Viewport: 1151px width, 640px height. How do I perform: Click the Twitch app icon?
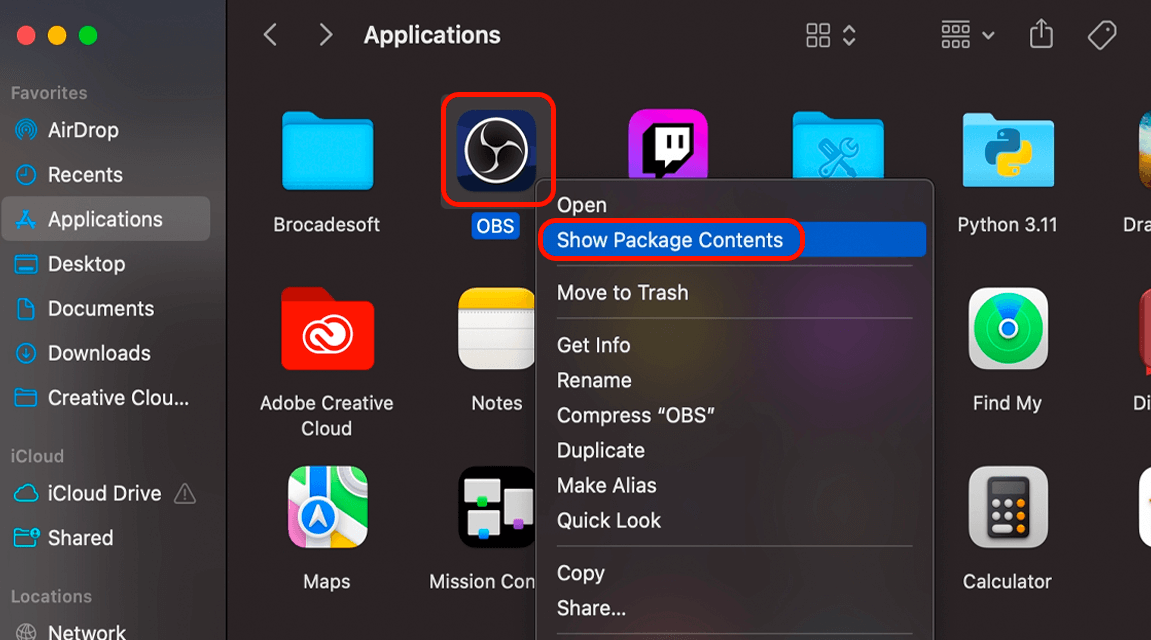coord(667,146)
